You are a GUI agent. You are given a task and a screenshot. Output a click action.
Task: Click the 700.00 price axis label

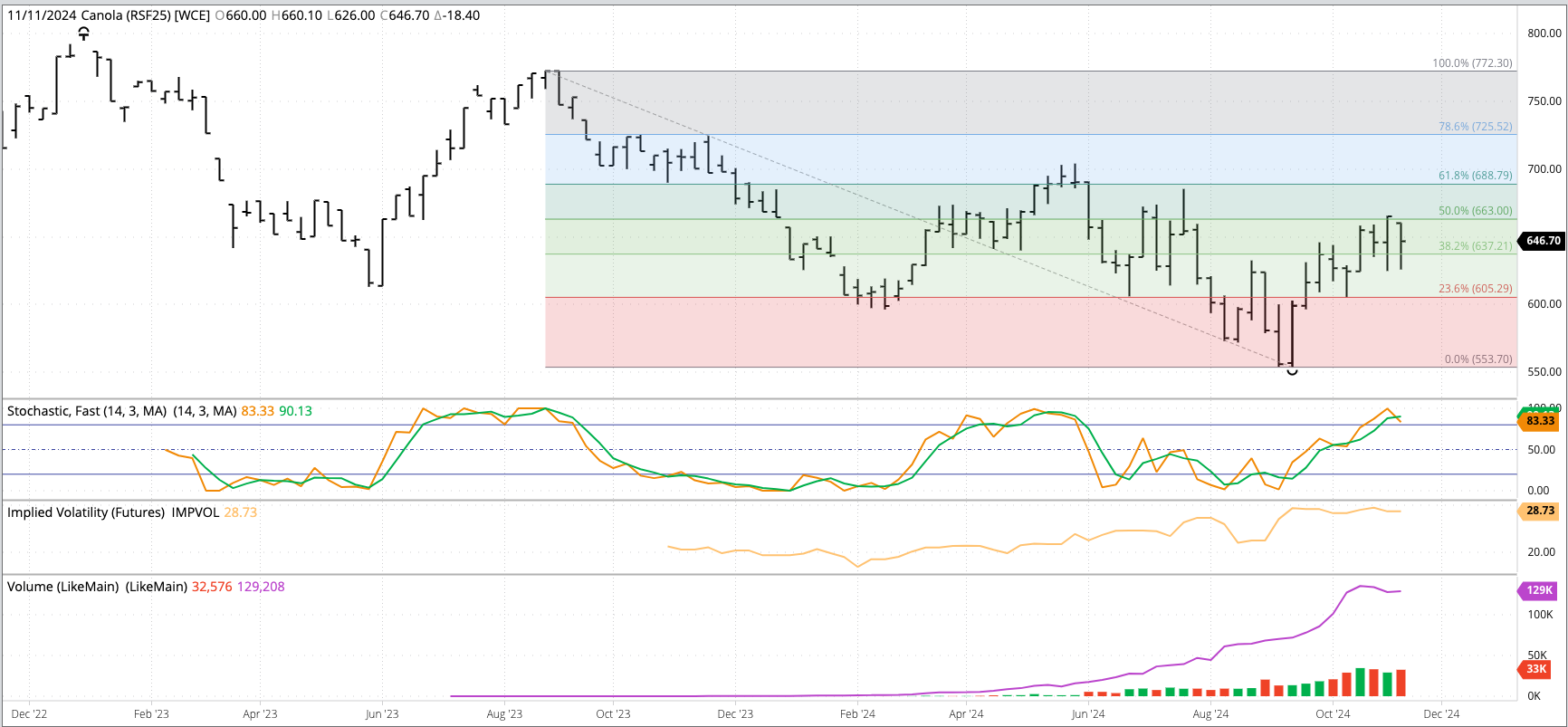click(x=1544, y=169)
